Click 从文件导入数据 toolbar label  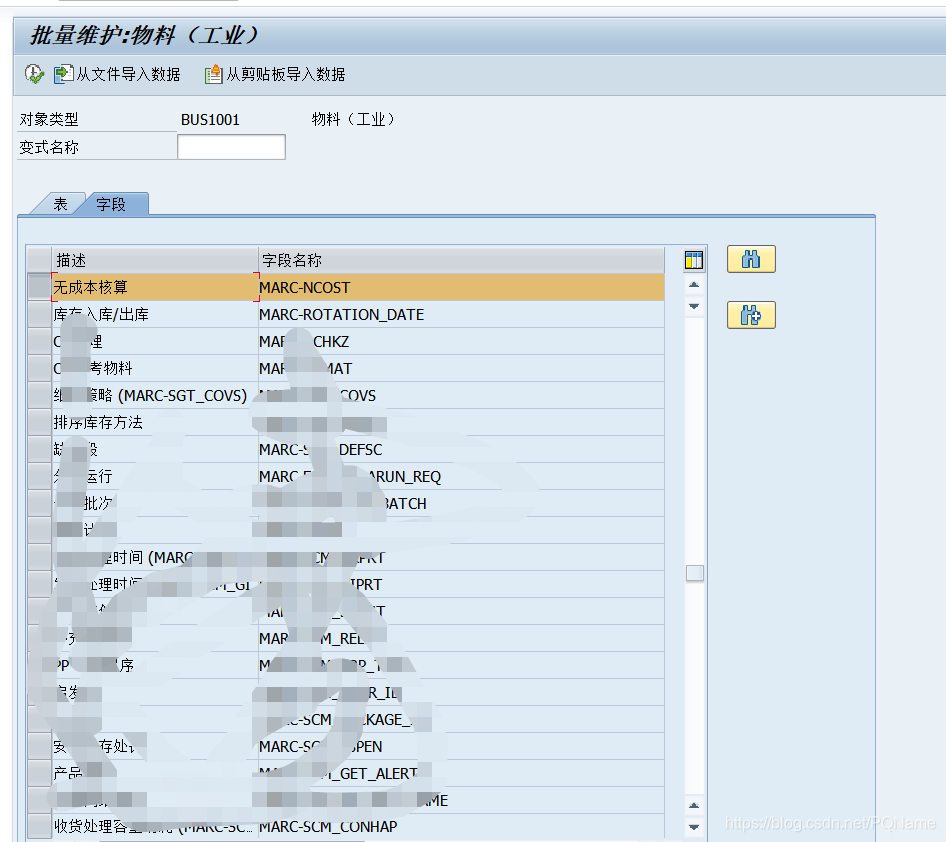point(128,74)
